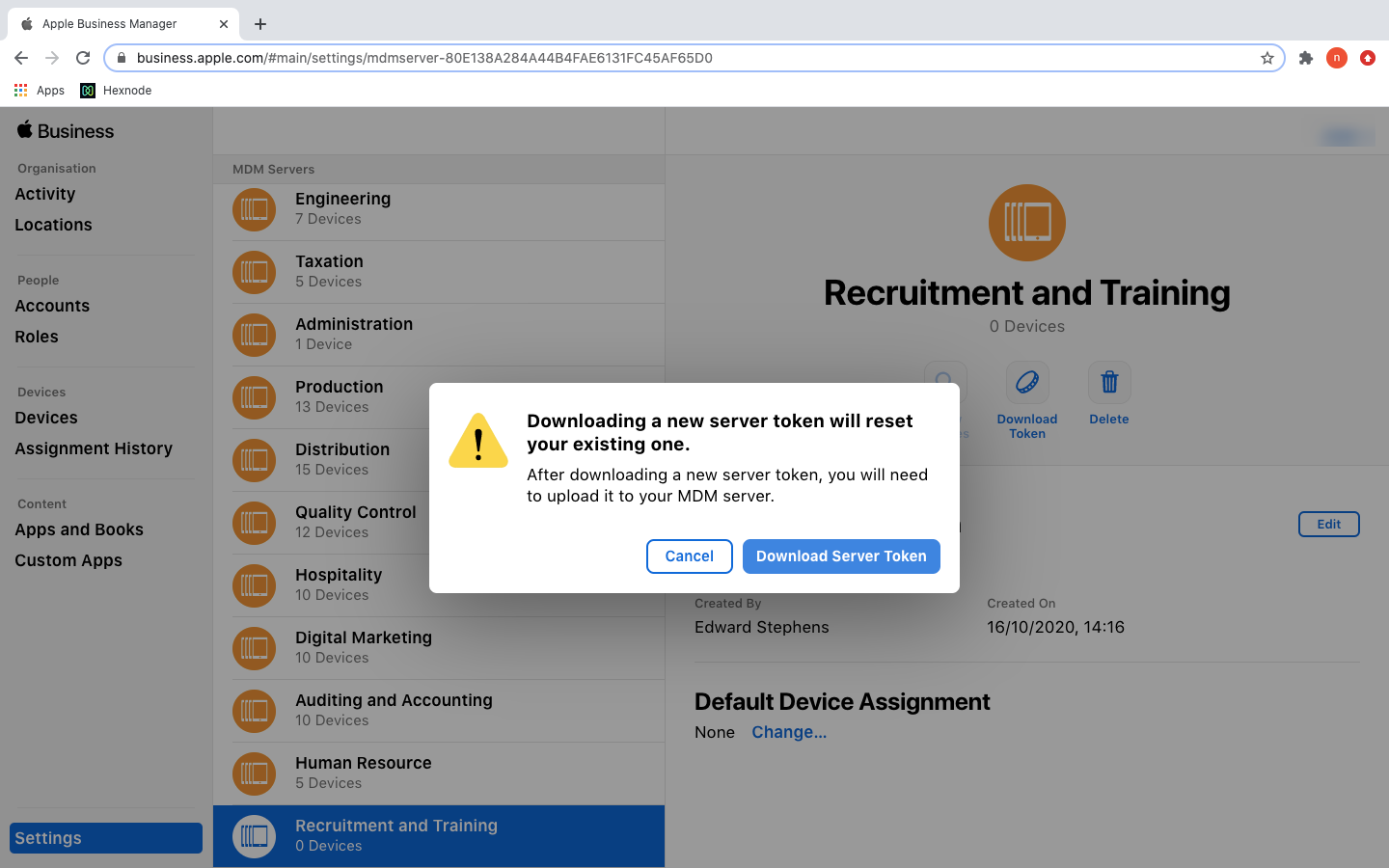This screenshot has width=1389, height=868.
Task: Click the Apple Business logo
Action: [66, 130]
